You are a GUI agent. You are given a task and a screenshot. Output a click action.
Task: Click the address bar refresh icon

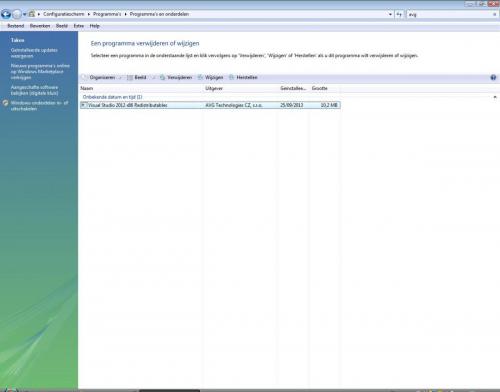[x=399, y=14]
